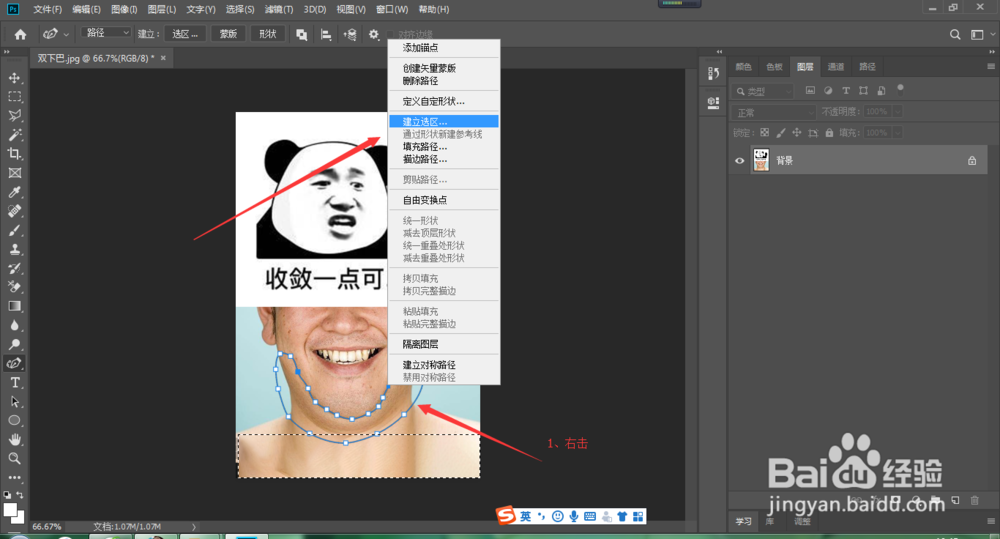Screen dimensions: 1000x539
Task: Select the Healing Brush tool
Action: click(14, 211)
